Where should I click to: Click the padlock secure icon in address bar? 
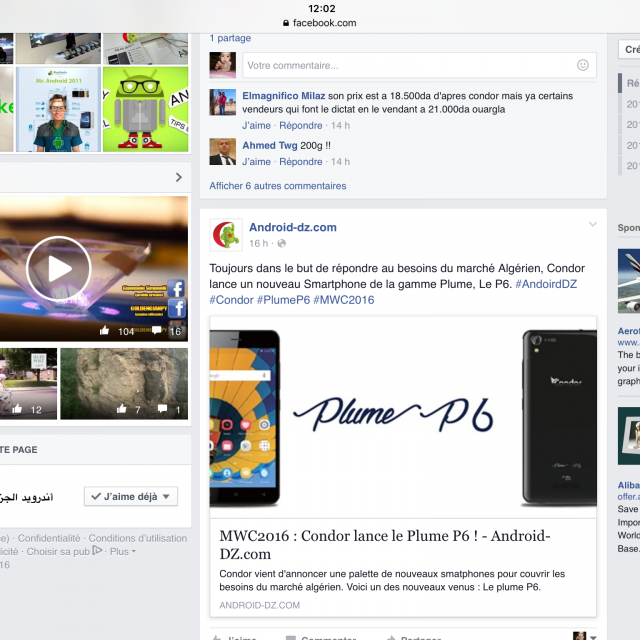(x=286, y=23)
